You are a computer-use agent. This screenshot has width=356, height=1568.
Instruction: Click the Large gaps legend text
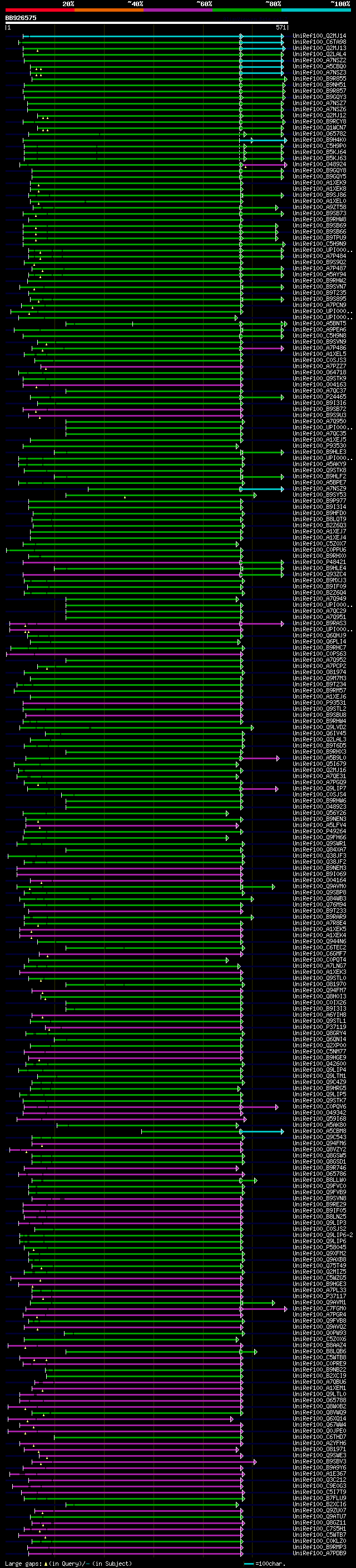pos(68,1563)
